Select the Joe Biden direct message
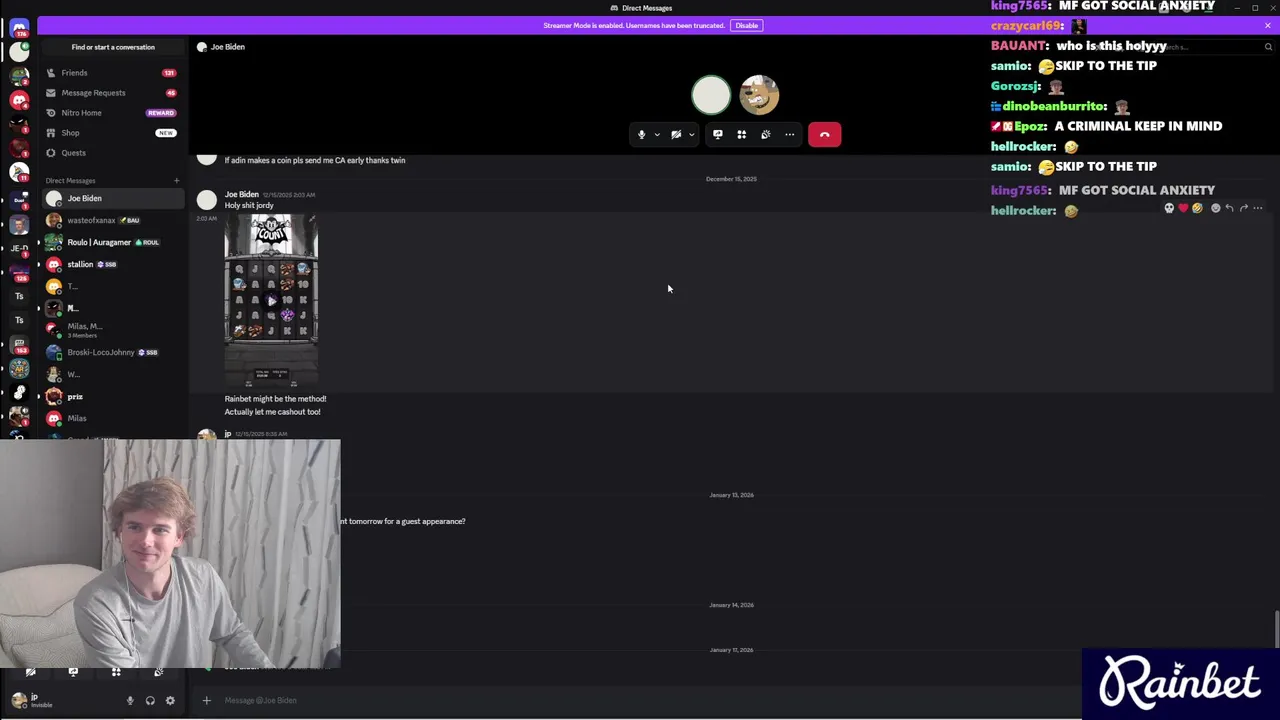The width and height of the screenshot is (1280, 720). 112,198
